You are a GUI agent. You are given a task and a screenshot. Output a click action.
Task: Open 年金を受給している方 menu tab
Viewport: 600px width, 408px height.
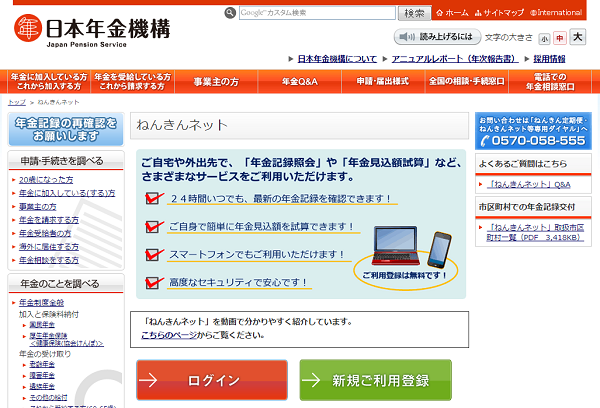[x=132, y=82]
